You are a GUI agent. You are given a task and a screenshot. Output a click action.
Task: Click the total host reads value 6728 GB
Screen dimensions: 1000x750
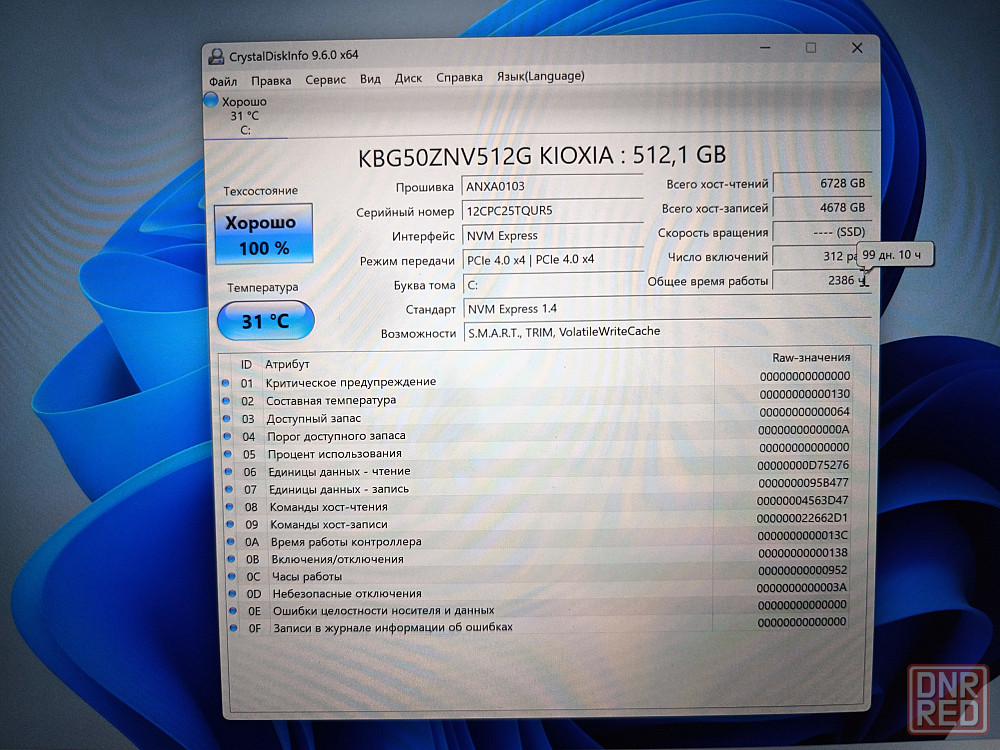821,183
